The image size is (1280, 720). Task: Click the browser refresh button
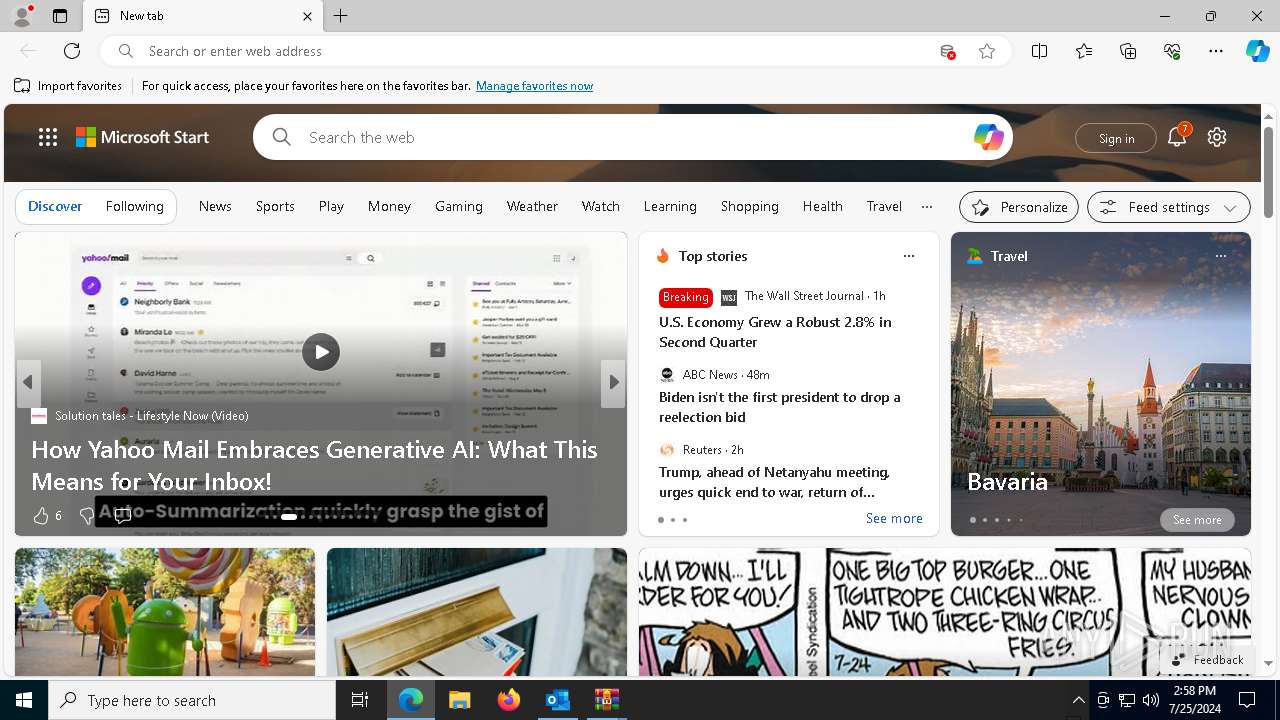(72, 51)
